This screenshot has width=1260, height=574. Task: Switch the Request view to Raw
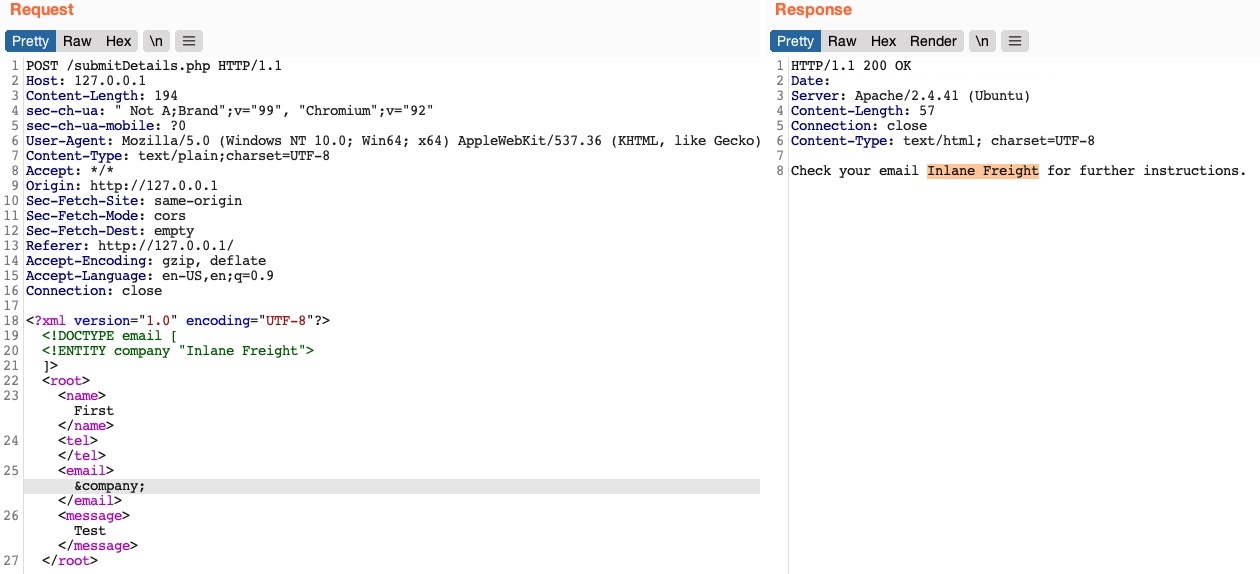77,41
